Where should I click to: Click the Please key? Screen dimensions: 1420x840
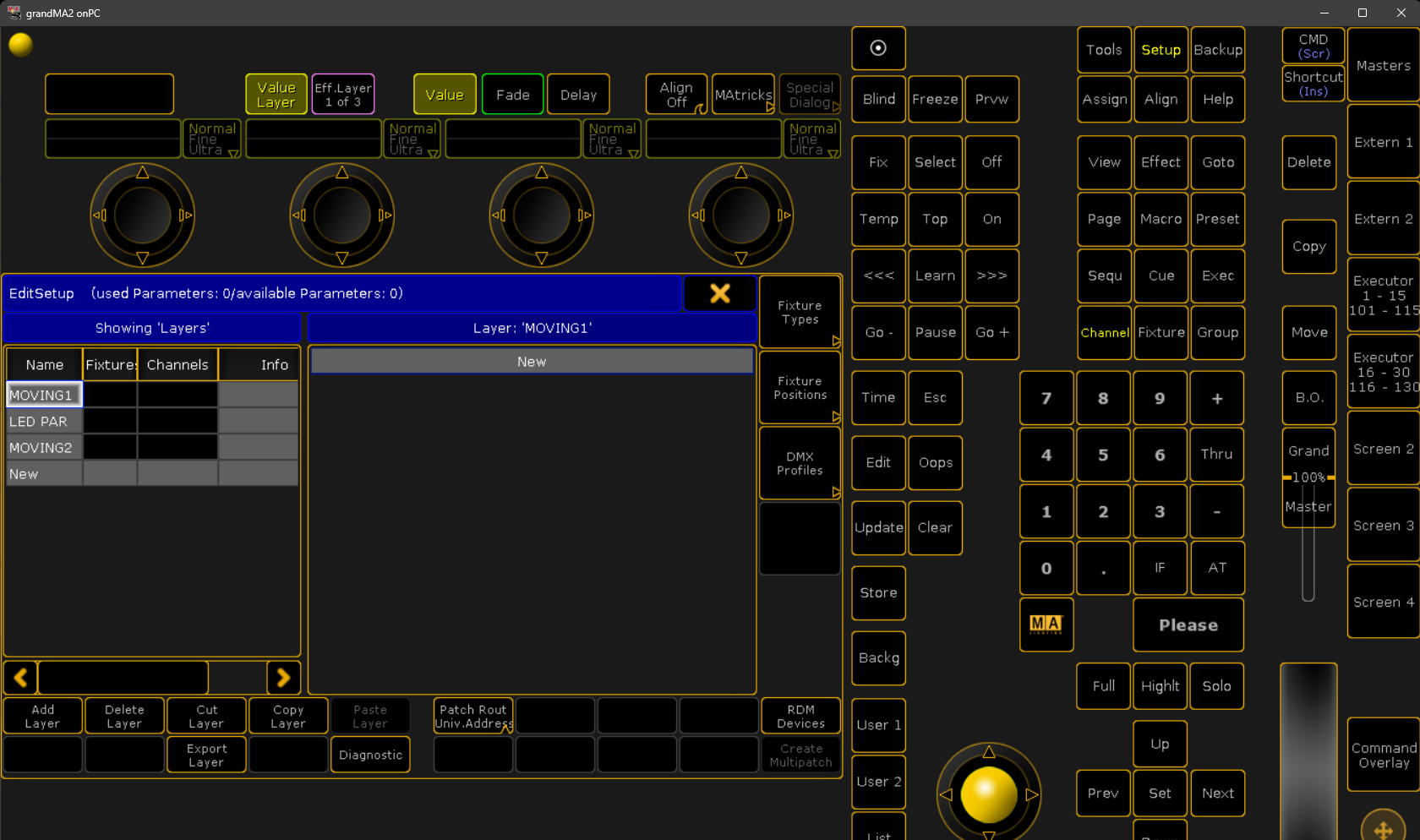(x=1188, y=625)
